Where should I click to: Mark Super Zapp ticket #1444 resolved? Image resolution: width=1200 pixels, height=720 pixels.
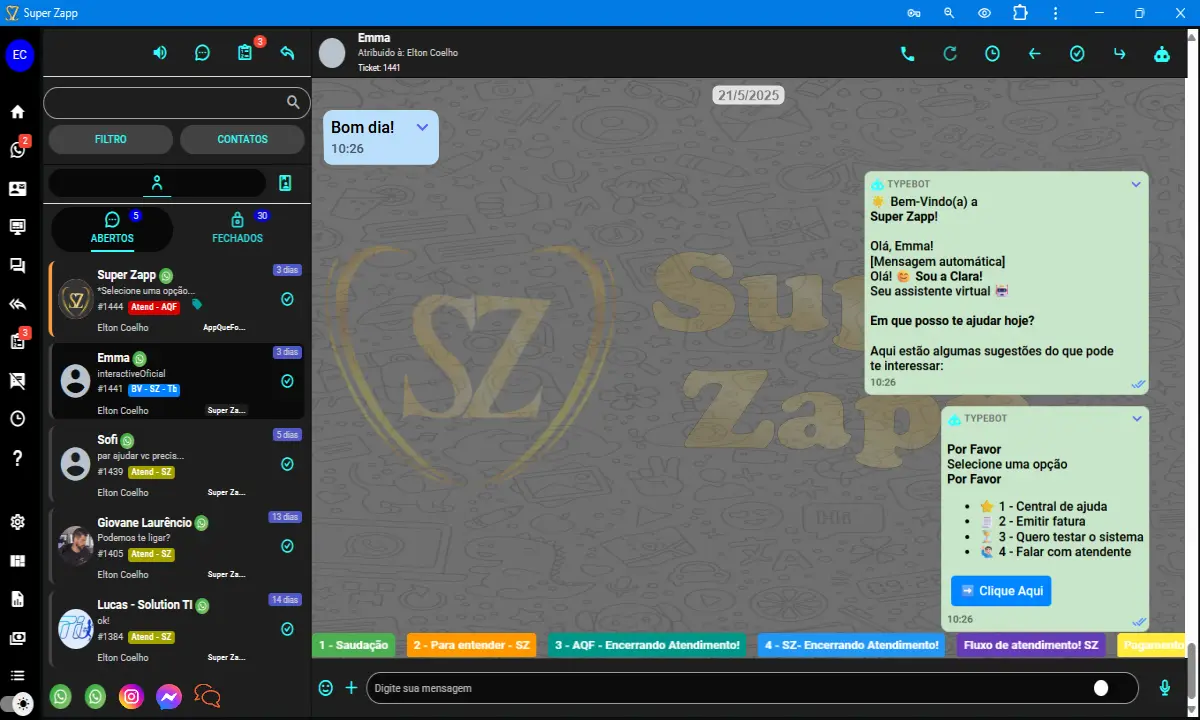pos(287,299)
